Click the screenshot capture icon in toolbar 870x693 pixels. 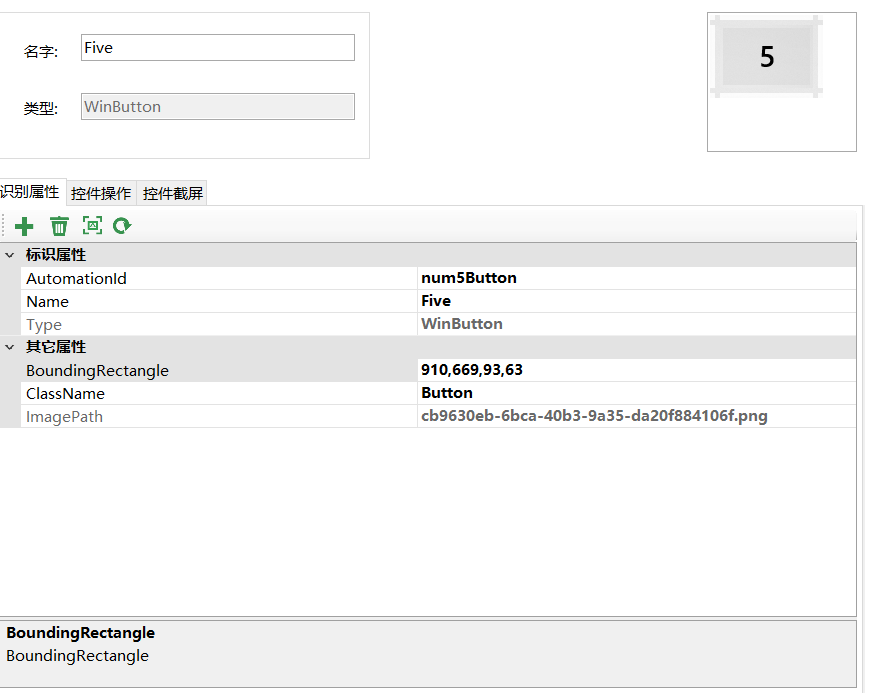click(x=92, y=226)
